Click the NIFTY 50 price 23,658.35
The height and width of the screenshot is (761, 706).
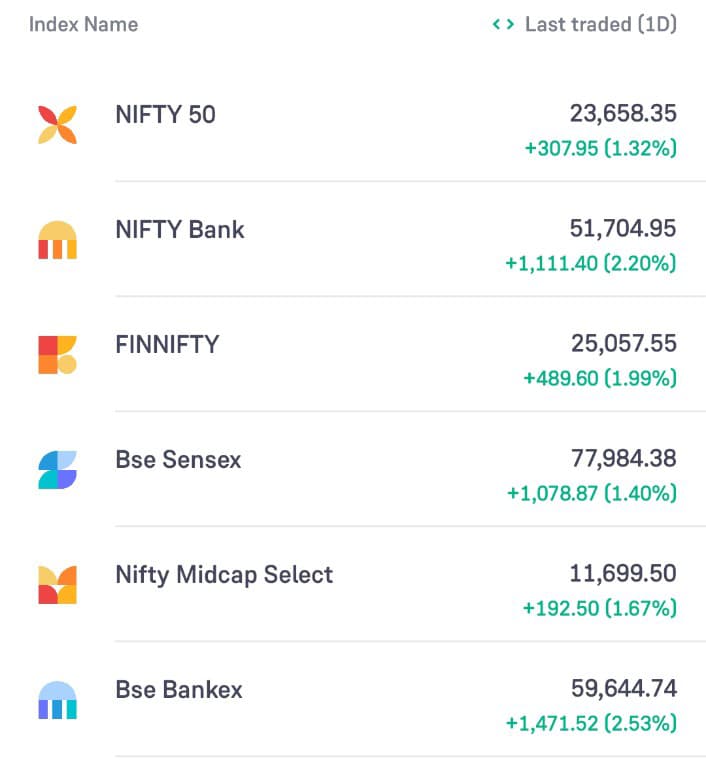tap(623, 114)
